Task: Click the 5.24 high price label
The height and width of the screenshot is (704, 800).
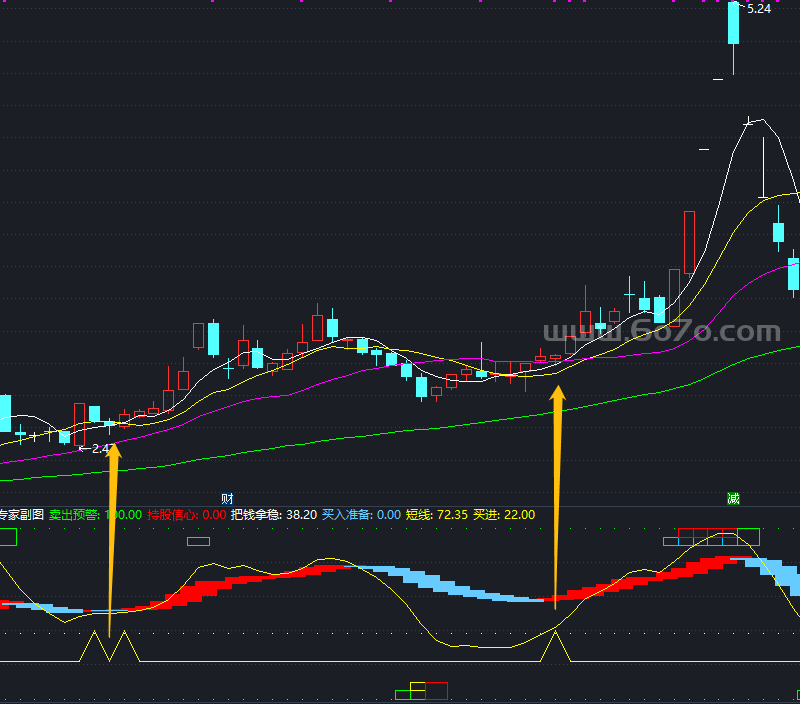Action: 759,9
